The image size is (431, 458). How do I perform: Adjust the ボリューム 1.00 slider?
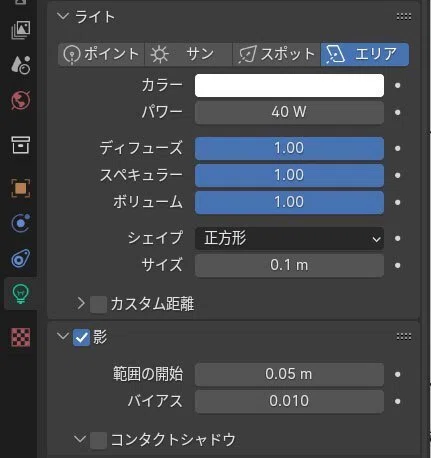(289, 202)
